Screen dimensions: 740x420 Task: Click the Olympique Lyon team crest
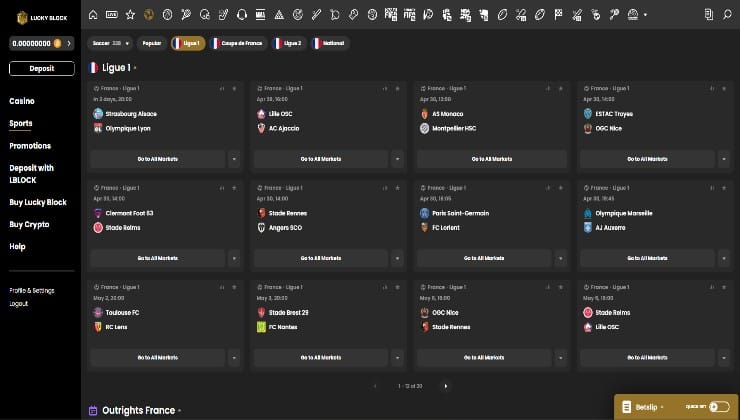point(98,128)
